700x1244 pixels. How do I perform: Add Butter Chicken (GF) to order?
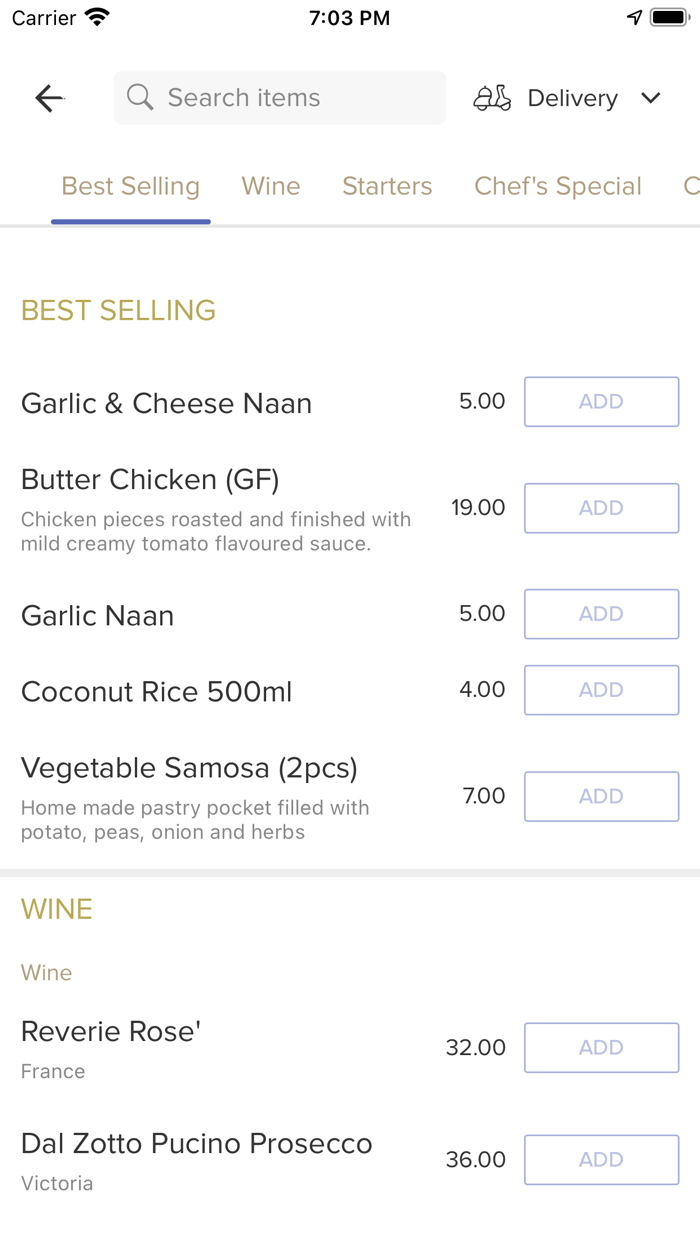coord(601,508)
